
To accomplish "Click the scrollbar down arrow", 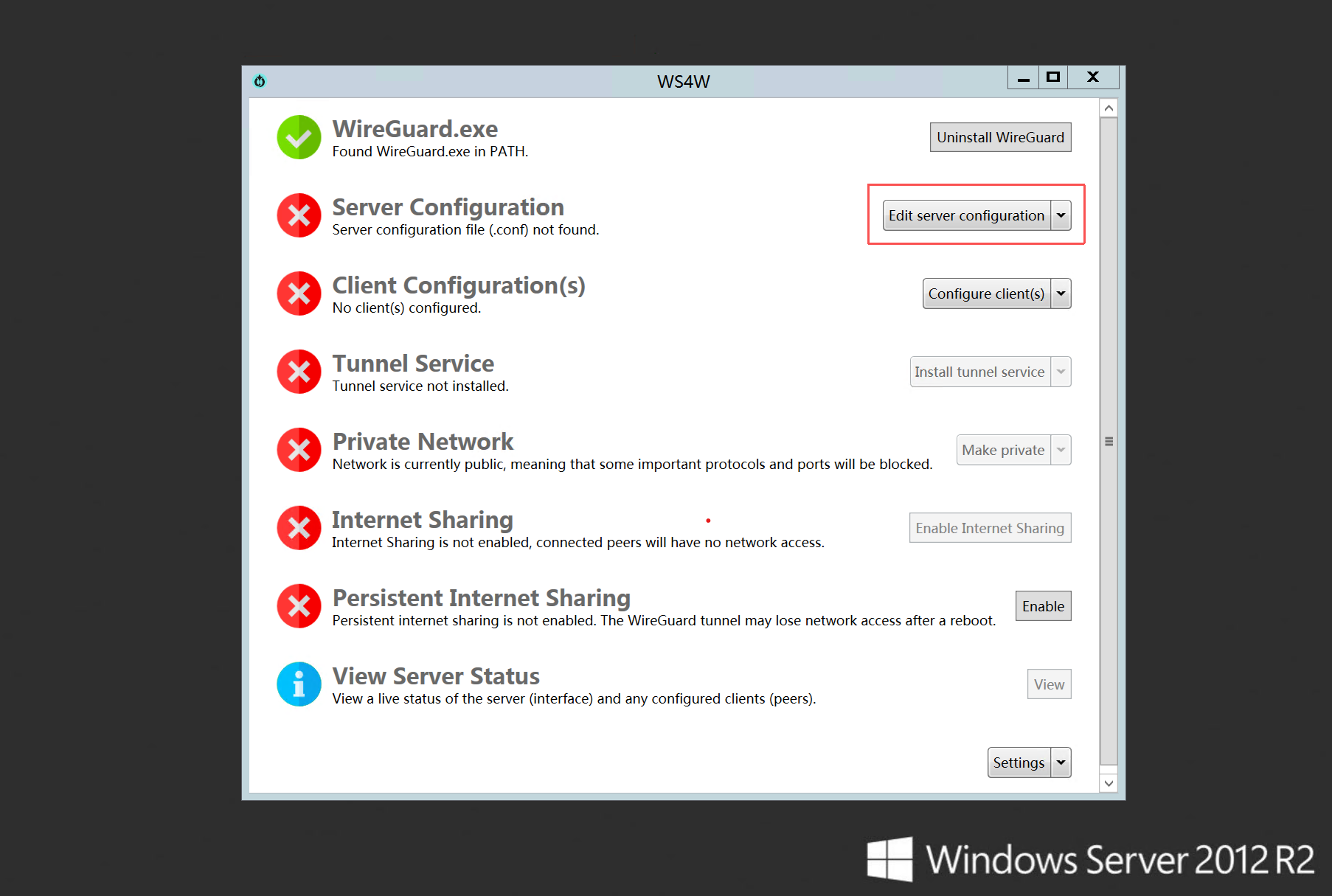I will 1109,783.
